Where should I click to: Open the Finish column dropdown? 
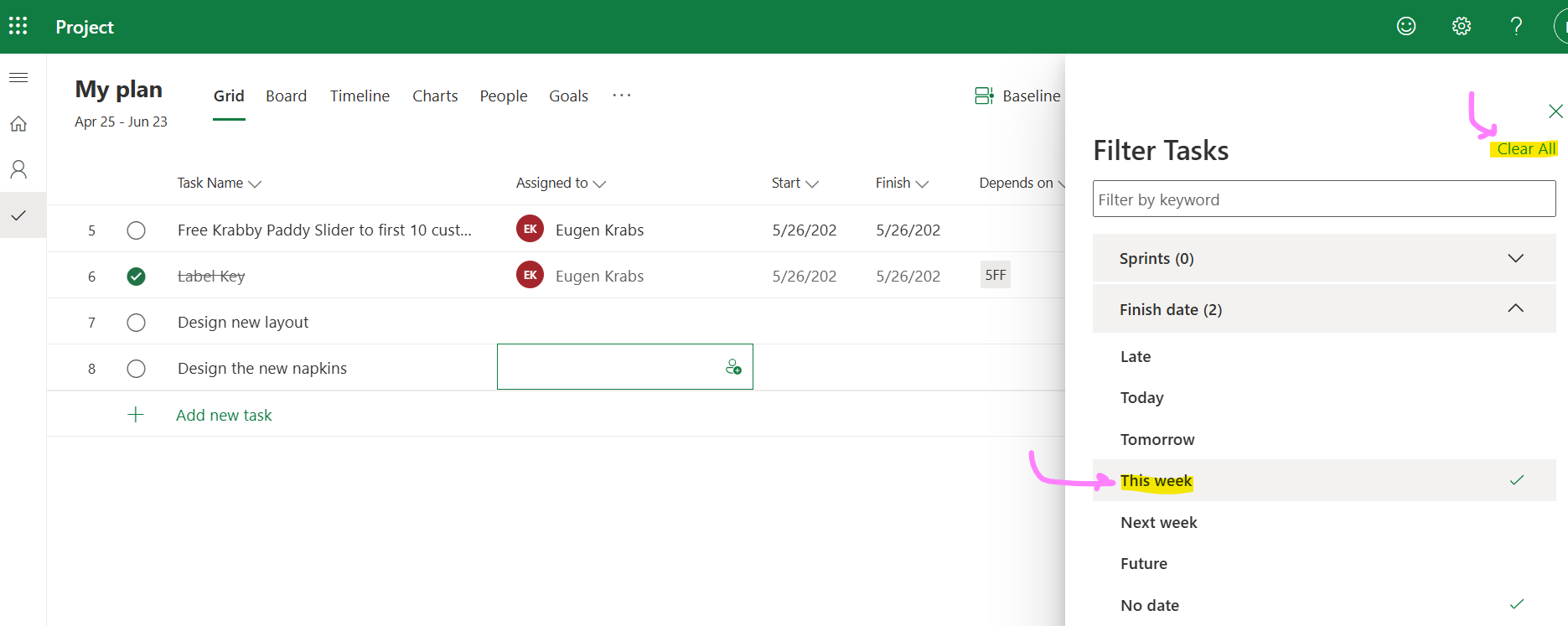click(922, 184)
